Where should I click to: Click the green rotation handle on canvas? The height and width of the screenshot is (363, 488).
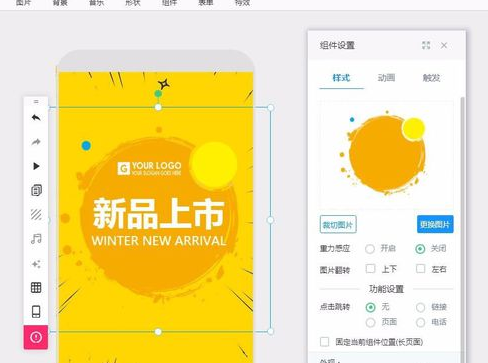point(158,94)
